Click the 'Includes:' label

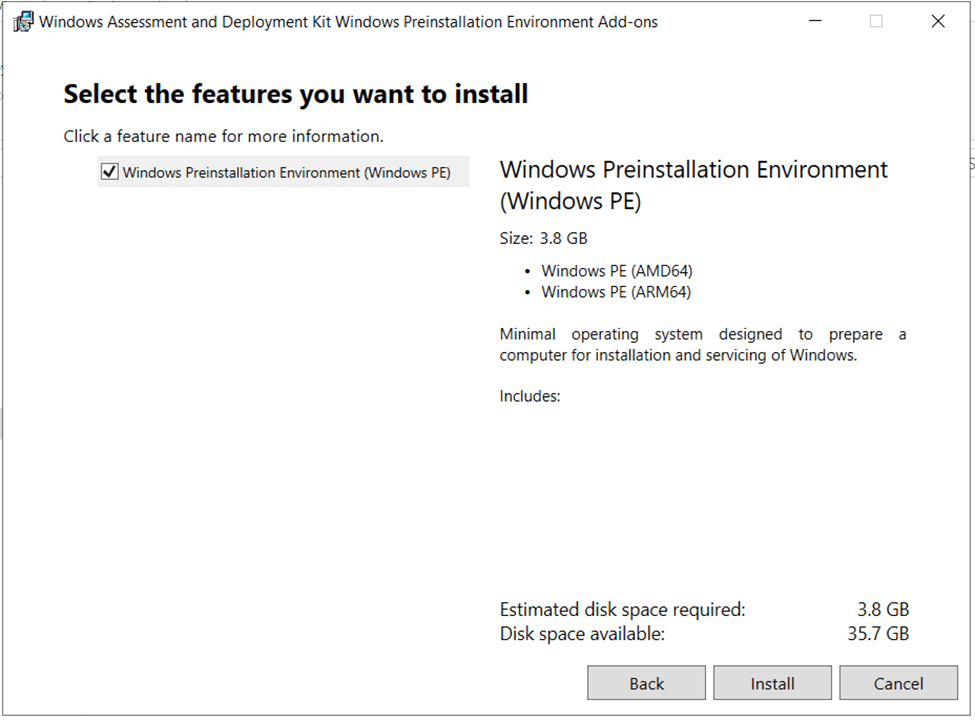530,396
